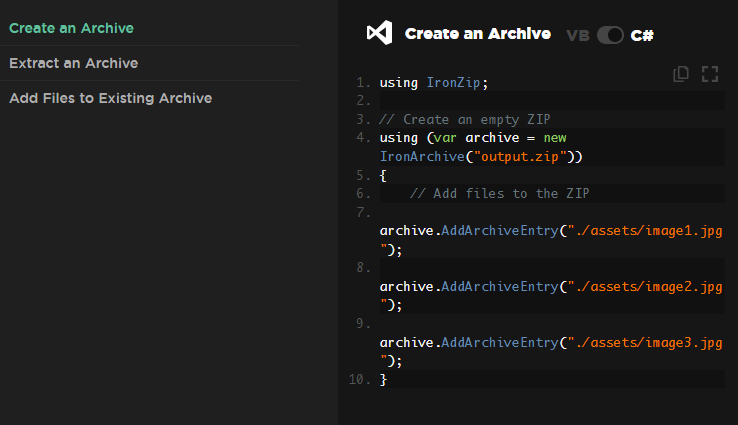The image size is (738, 425).
Task: Select the C# language label
Action: click(642, 35)
